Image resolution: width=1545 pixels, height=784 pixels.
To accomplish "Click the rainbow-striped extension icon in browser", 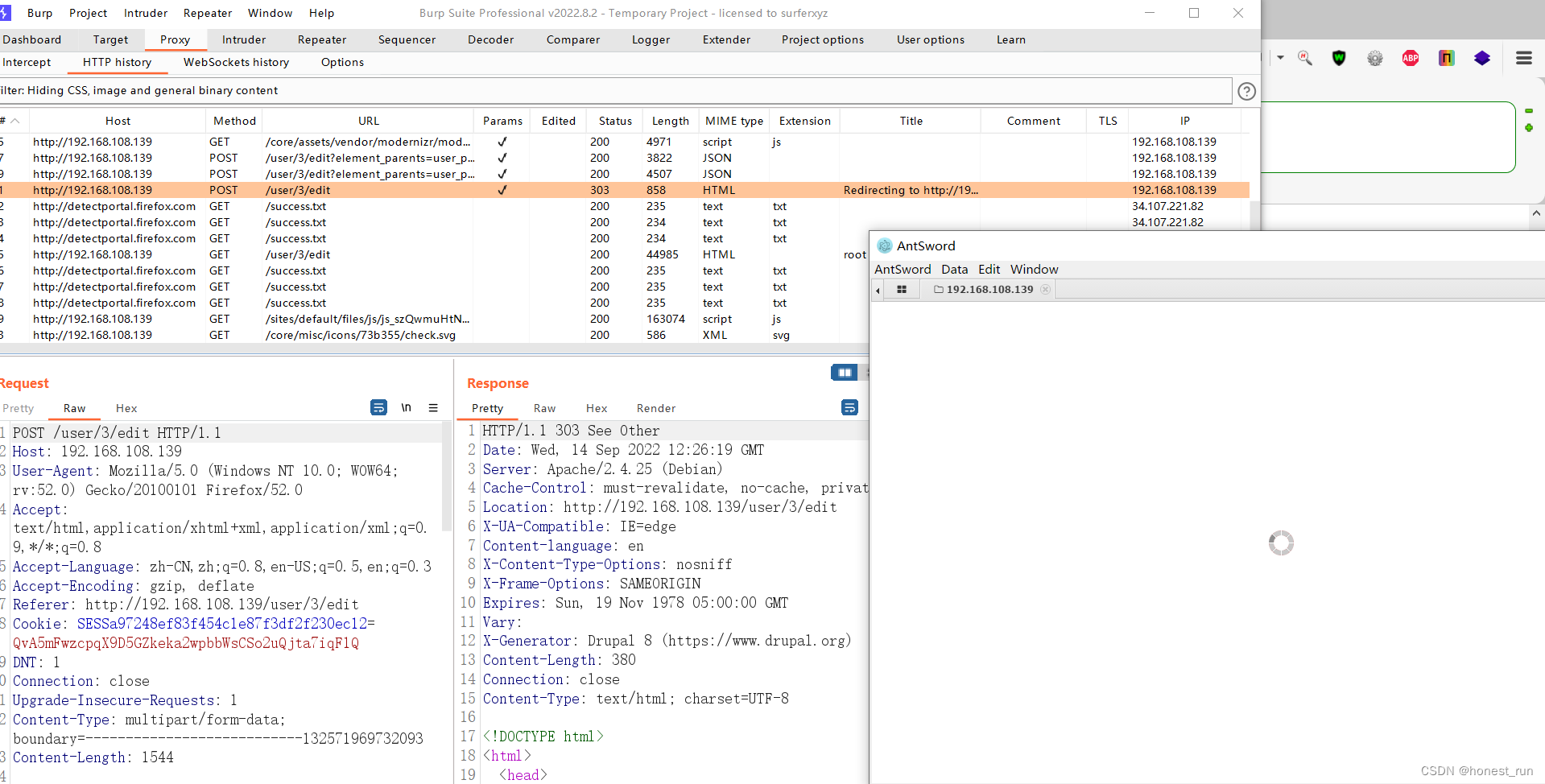I will 1447,58.
